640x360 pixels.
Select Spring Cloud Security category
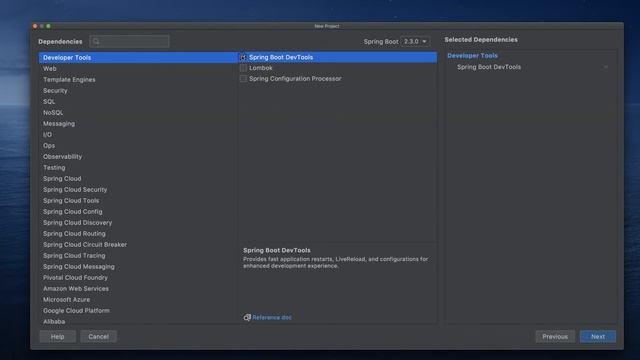coord(138,190)
